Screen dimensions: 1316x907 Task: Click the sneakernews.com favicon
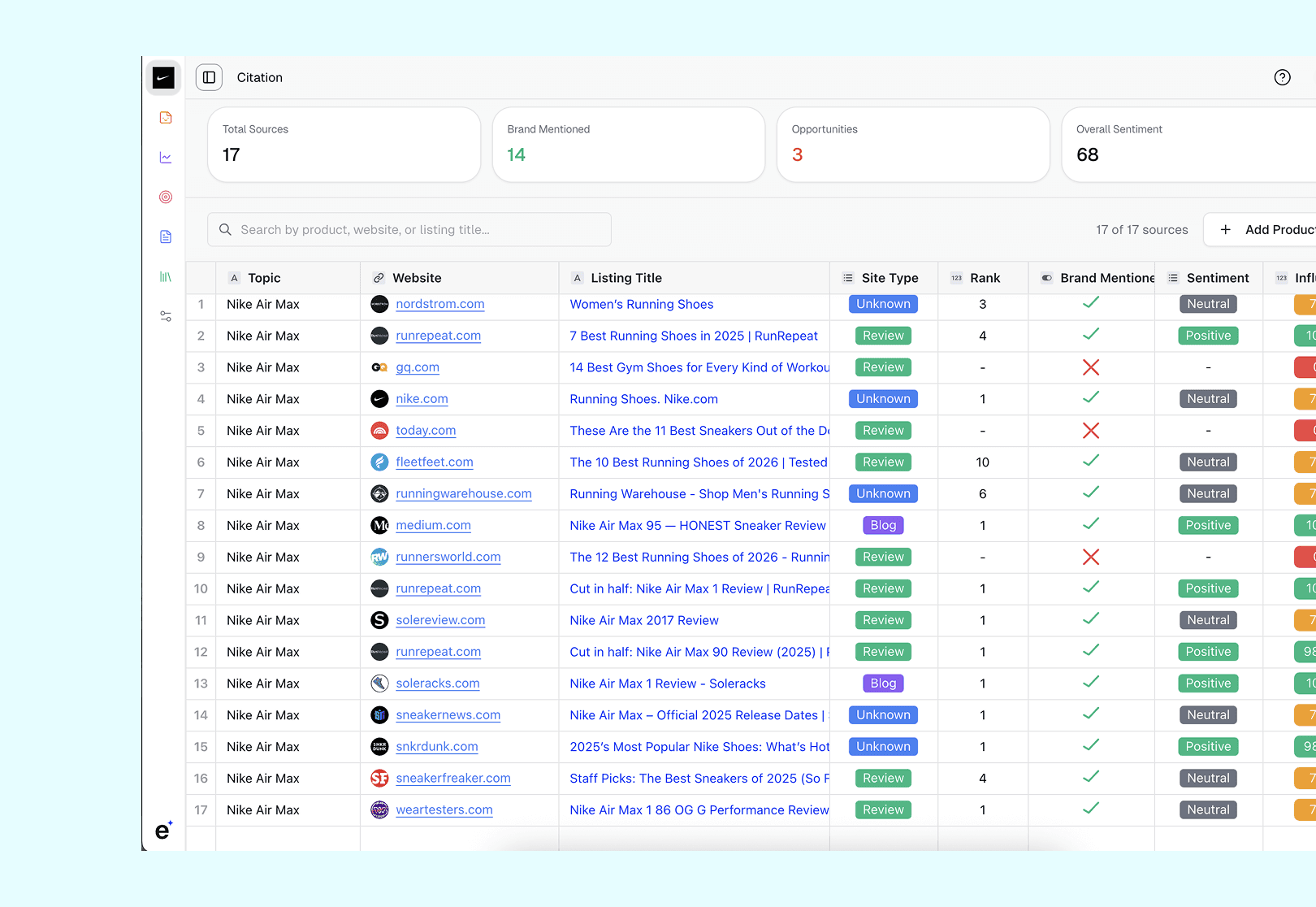coord(379,715)
